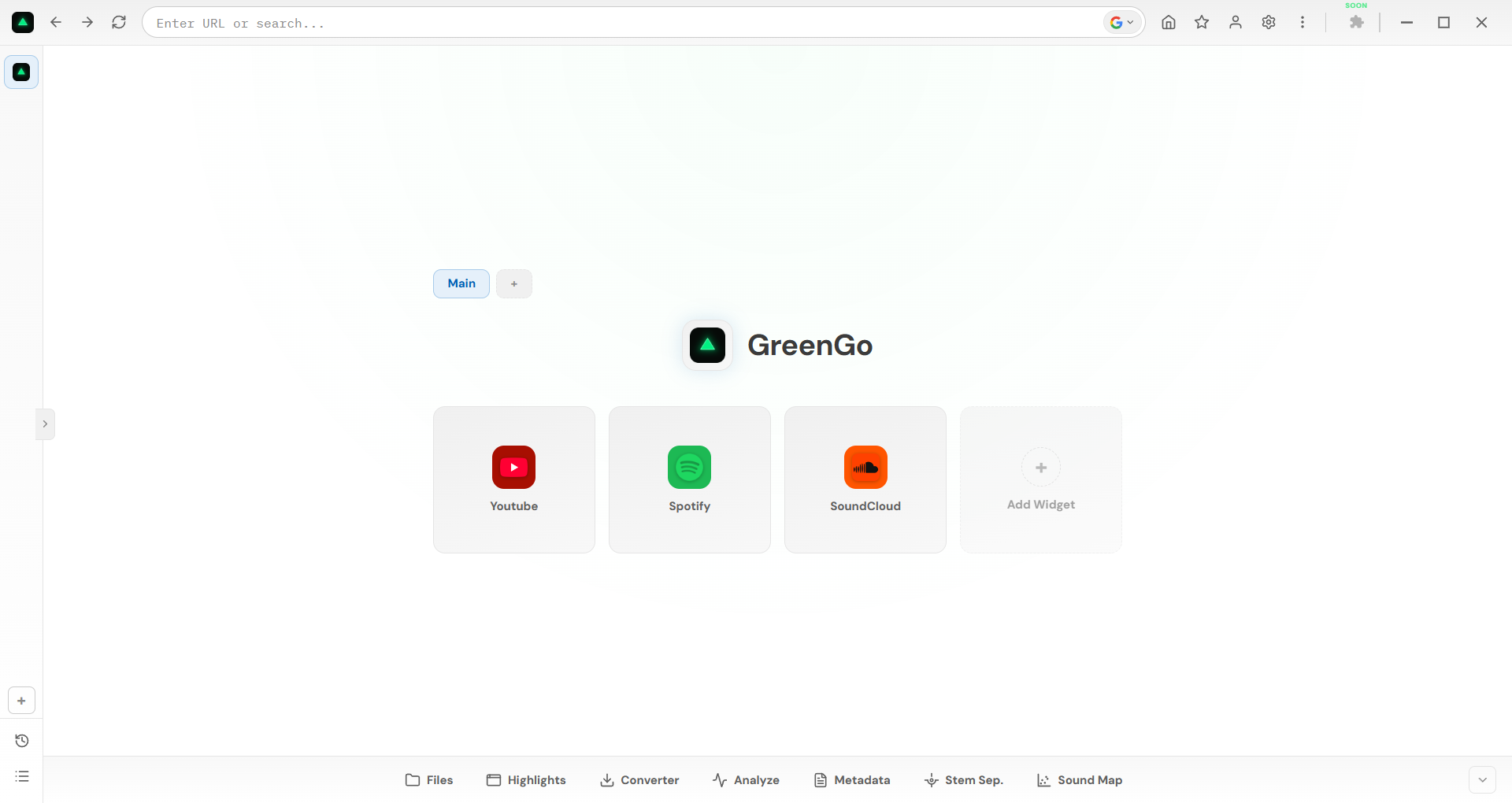Viewport: 1512px width, 803px height.
Task: Click the GreenGo logo in the top toolbar
Action: tap(23, 22)
